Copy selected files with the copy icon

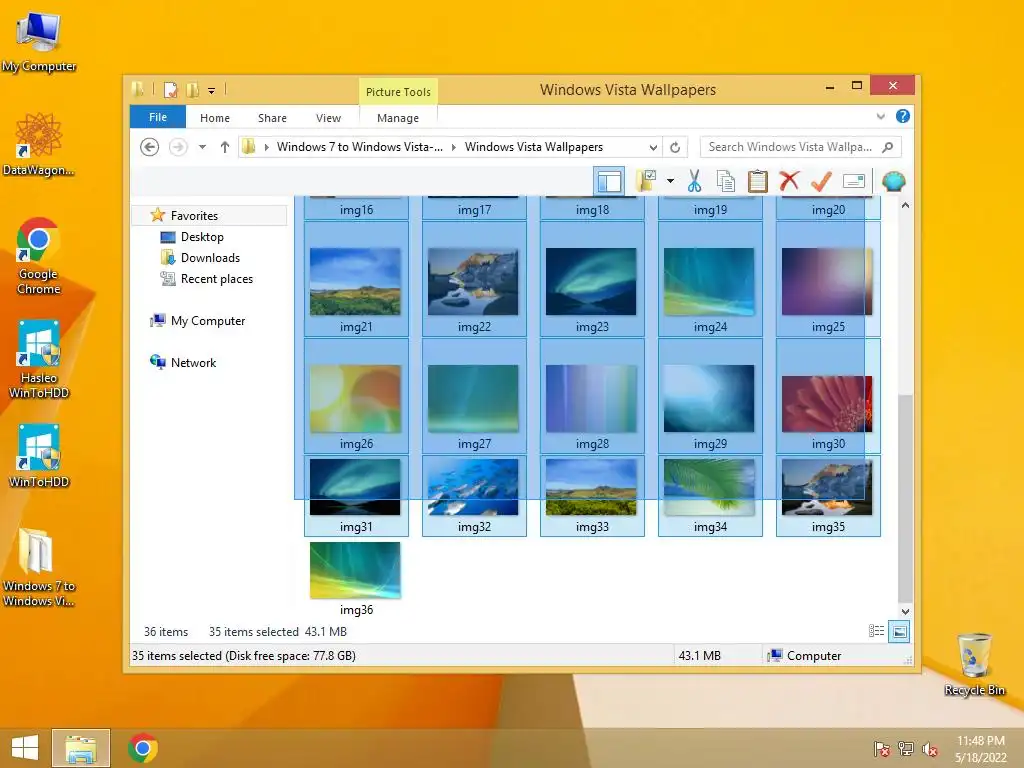tap(726, 181)
